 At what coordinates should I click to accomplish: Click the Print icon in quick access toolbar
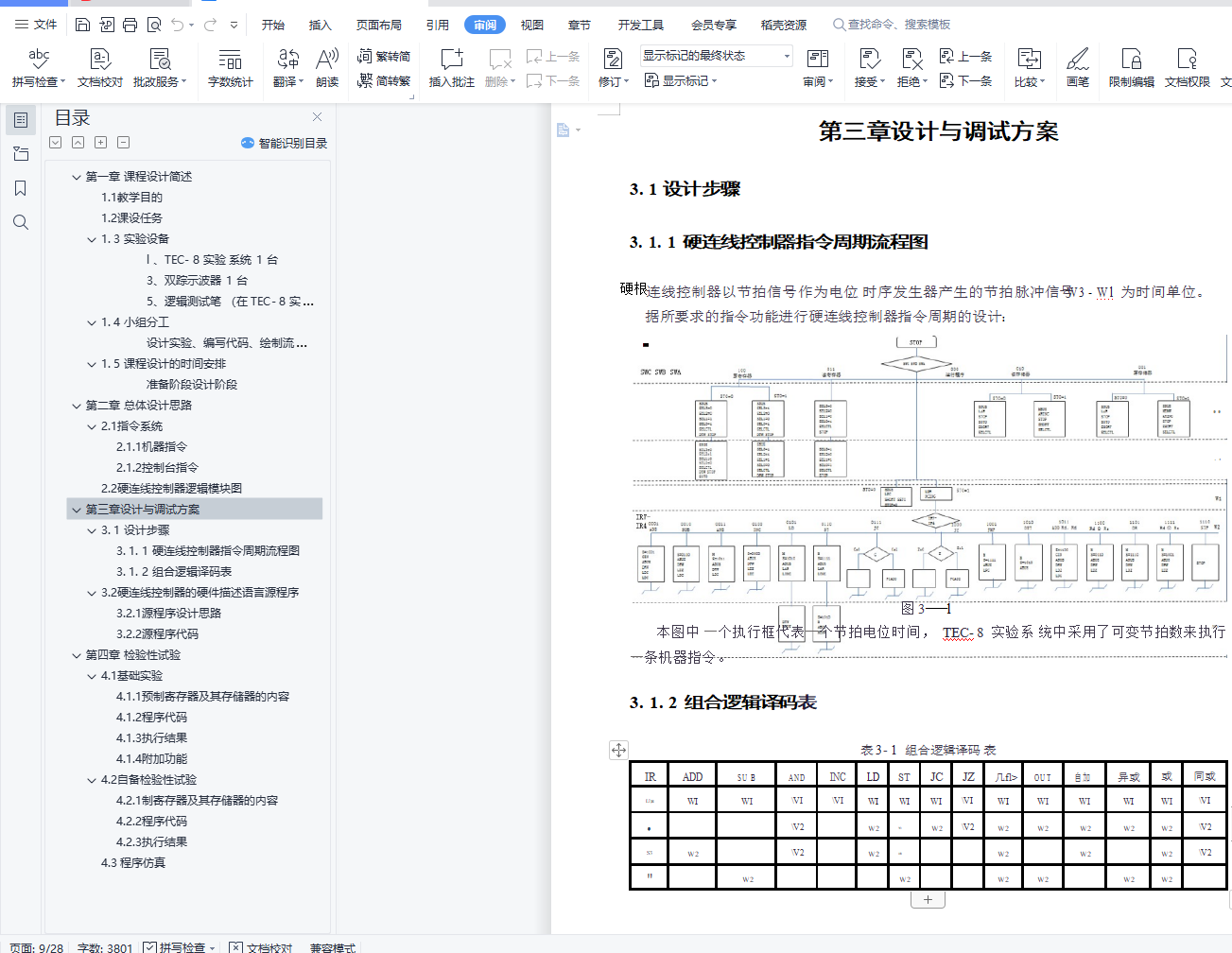(130, 25)
